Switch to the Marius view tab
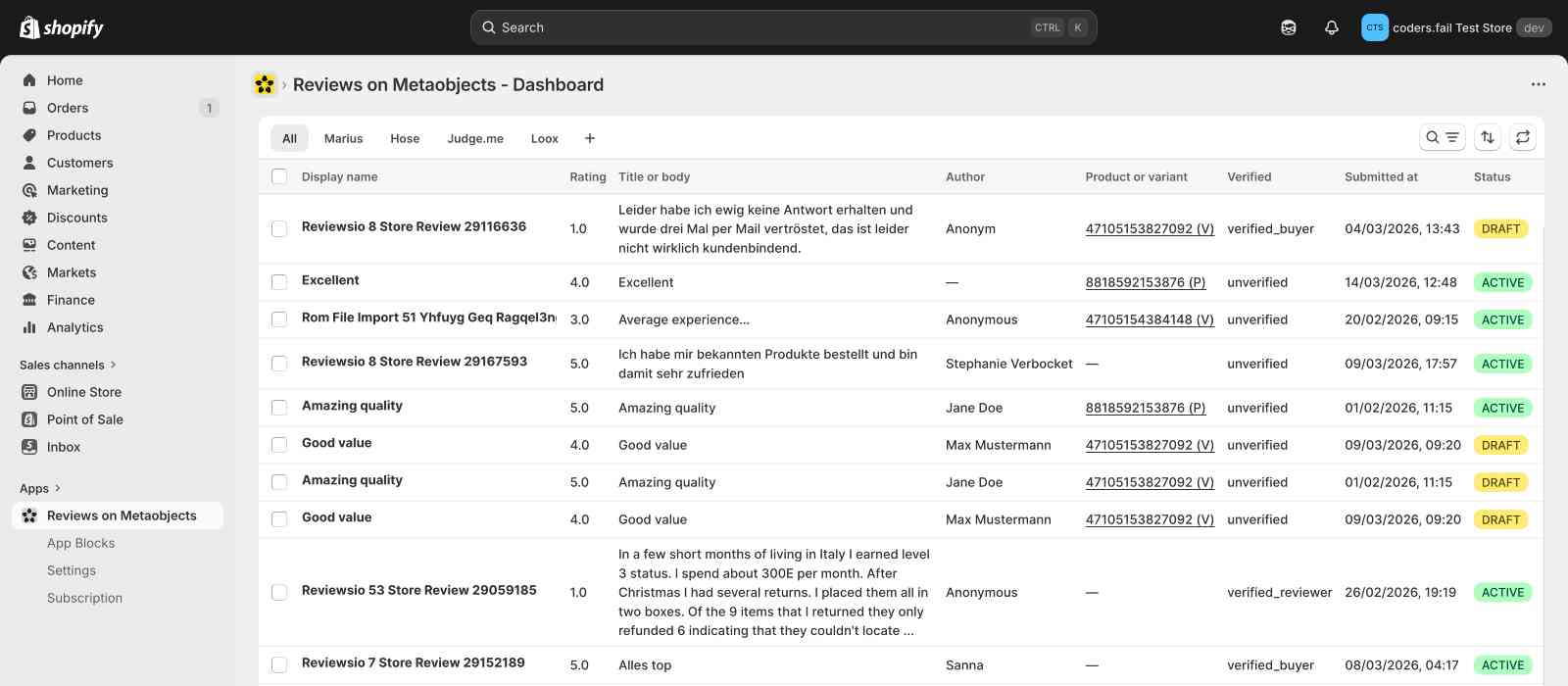Viewport: 1568px width, 686px height. coord(343,138)
